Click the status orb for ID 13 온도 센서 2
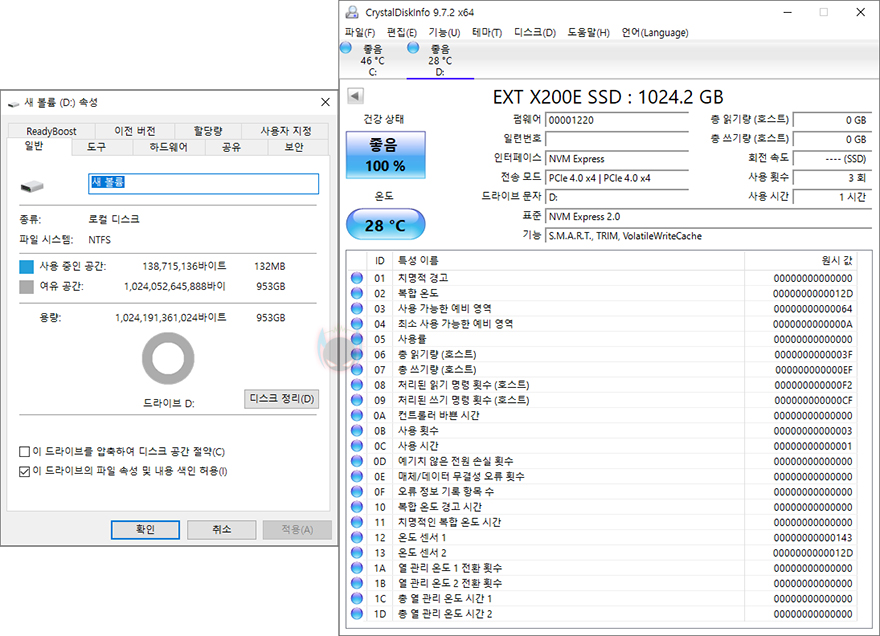Image resolution: width=880 pixels, height=636 pixels. [357, 552]
